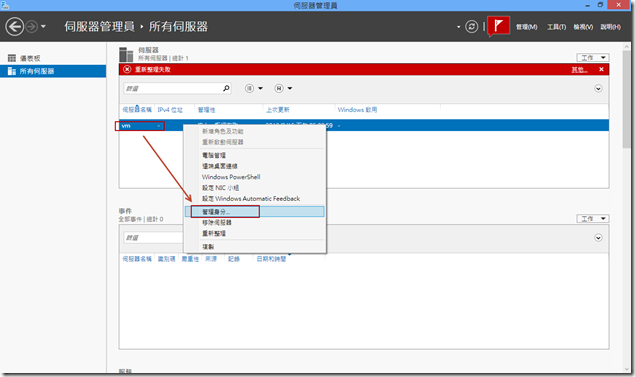The image size is (635, 377).
Task: Dismiss the red refresh-failed error bar
Action: [601, 69]
